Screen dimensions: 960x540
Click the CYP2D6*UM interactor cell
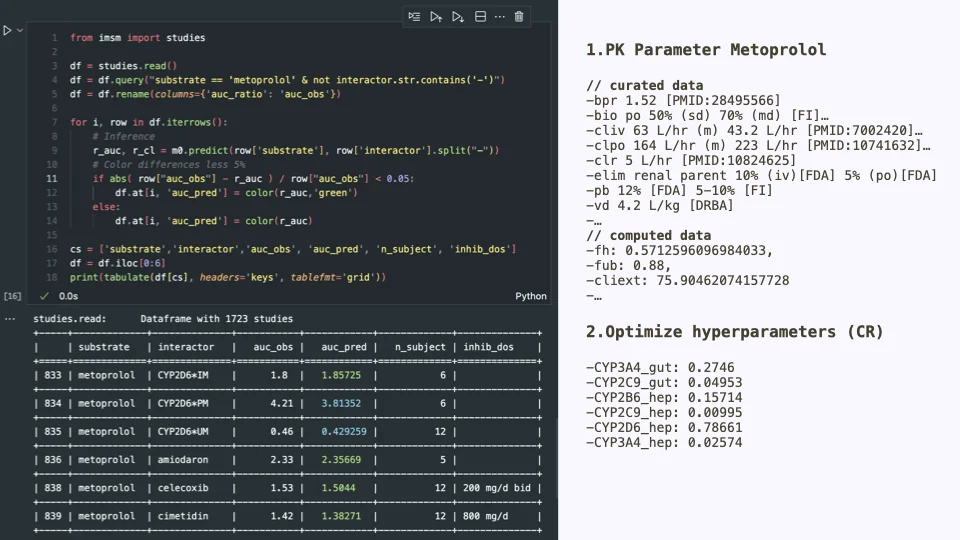click(183, 431)
